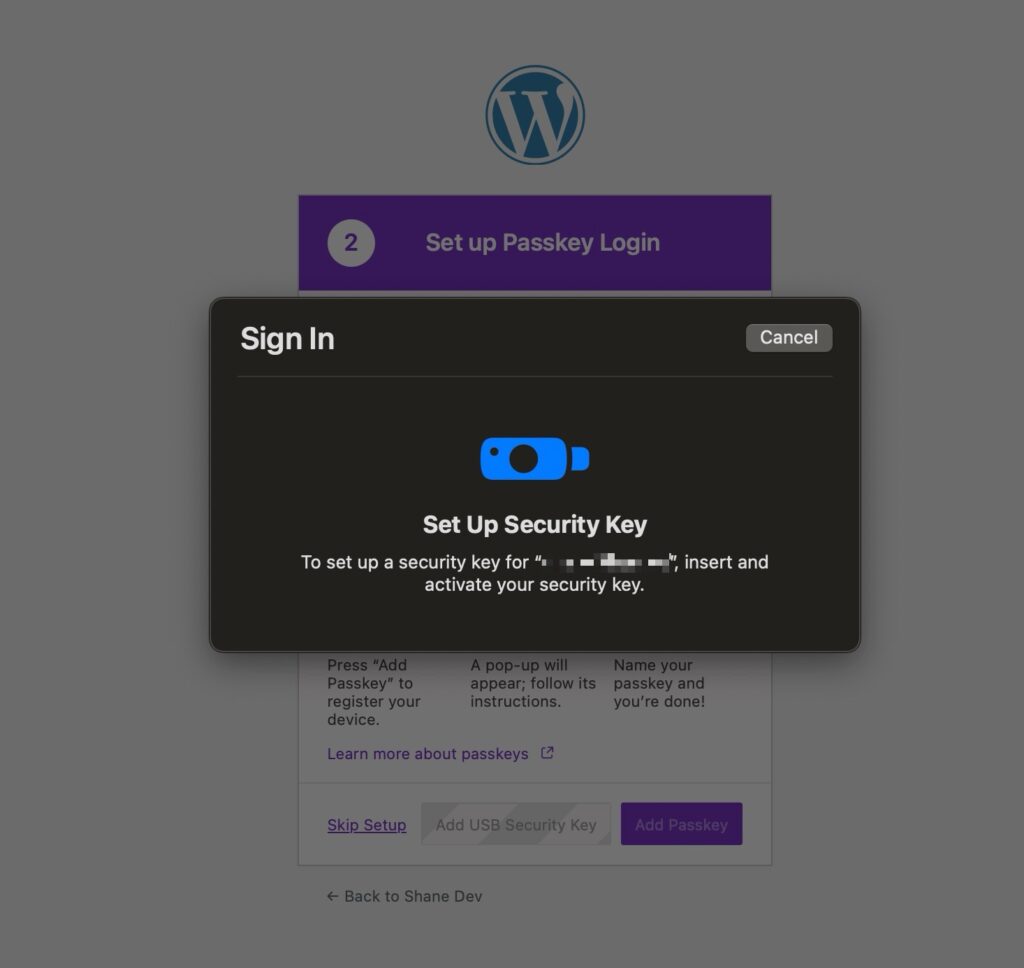Screen dimensions: 1024x968
Task: Click the Set up Passkey Login heading
Action: [543, 242]
